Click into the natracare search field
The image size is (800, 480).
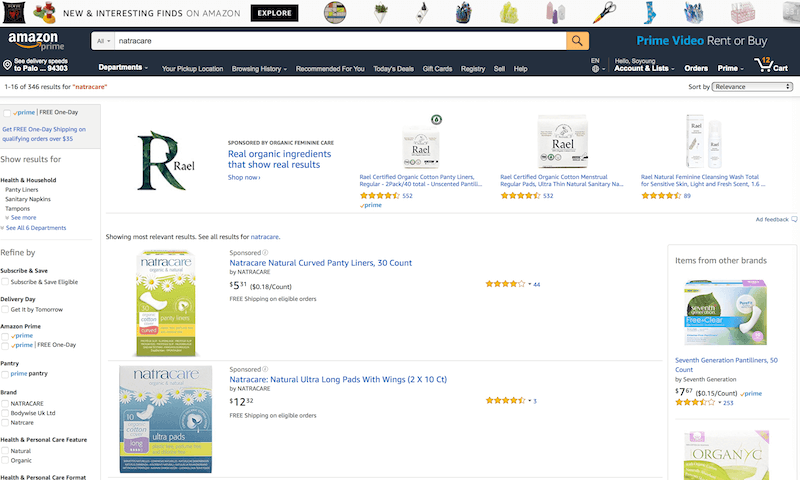point(340,41)
